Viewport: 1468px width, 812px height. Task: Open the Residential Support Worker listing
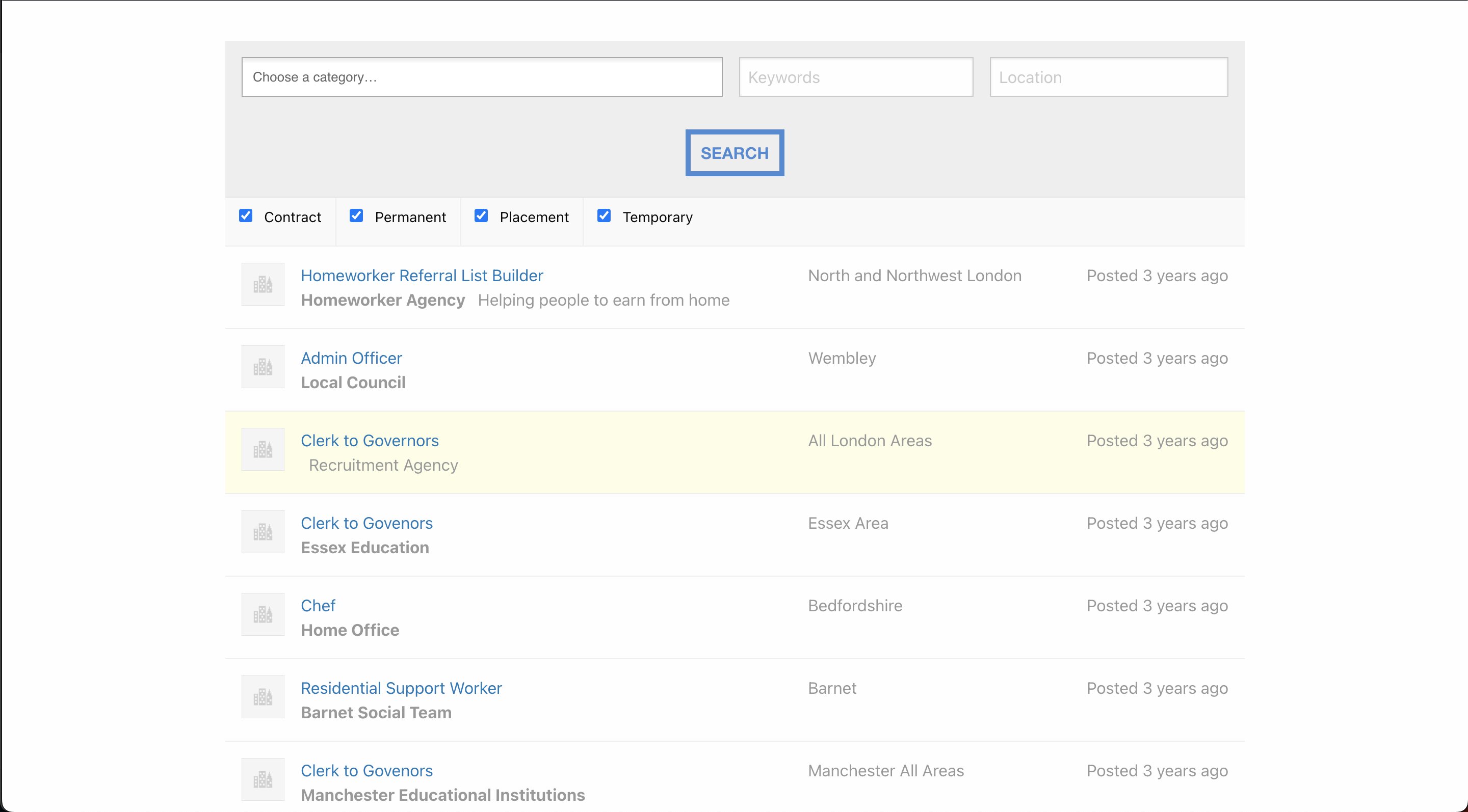tap(401, 688)
